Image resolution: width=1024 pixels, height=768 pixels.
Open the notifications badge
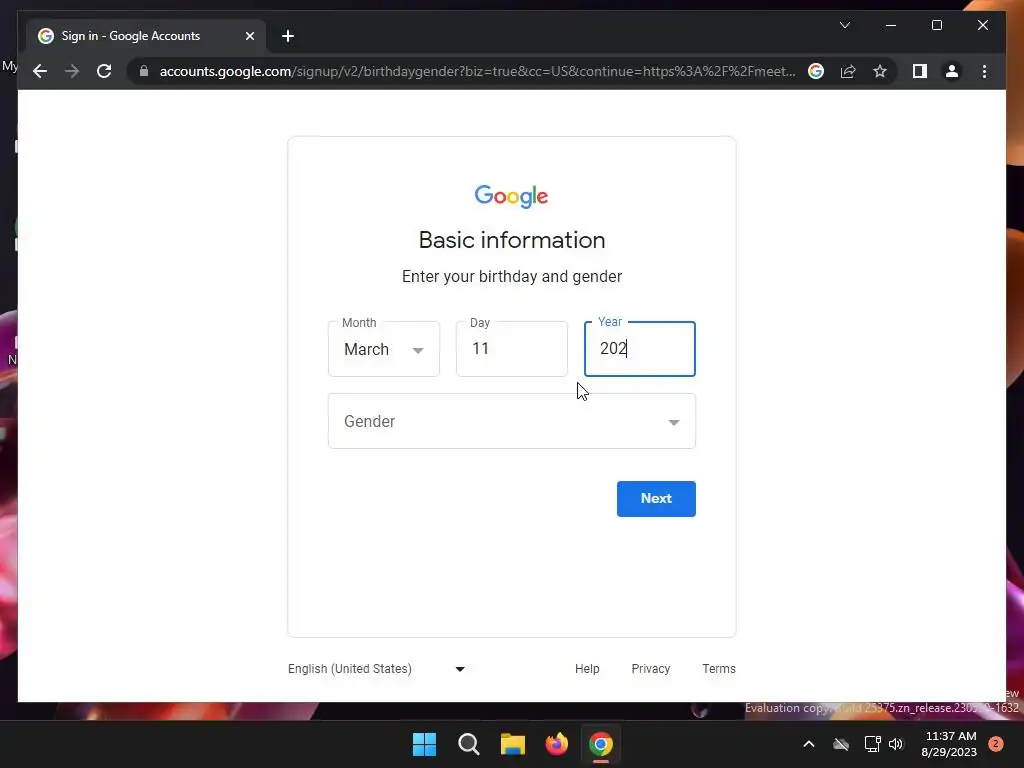click(x=996, y=744)
